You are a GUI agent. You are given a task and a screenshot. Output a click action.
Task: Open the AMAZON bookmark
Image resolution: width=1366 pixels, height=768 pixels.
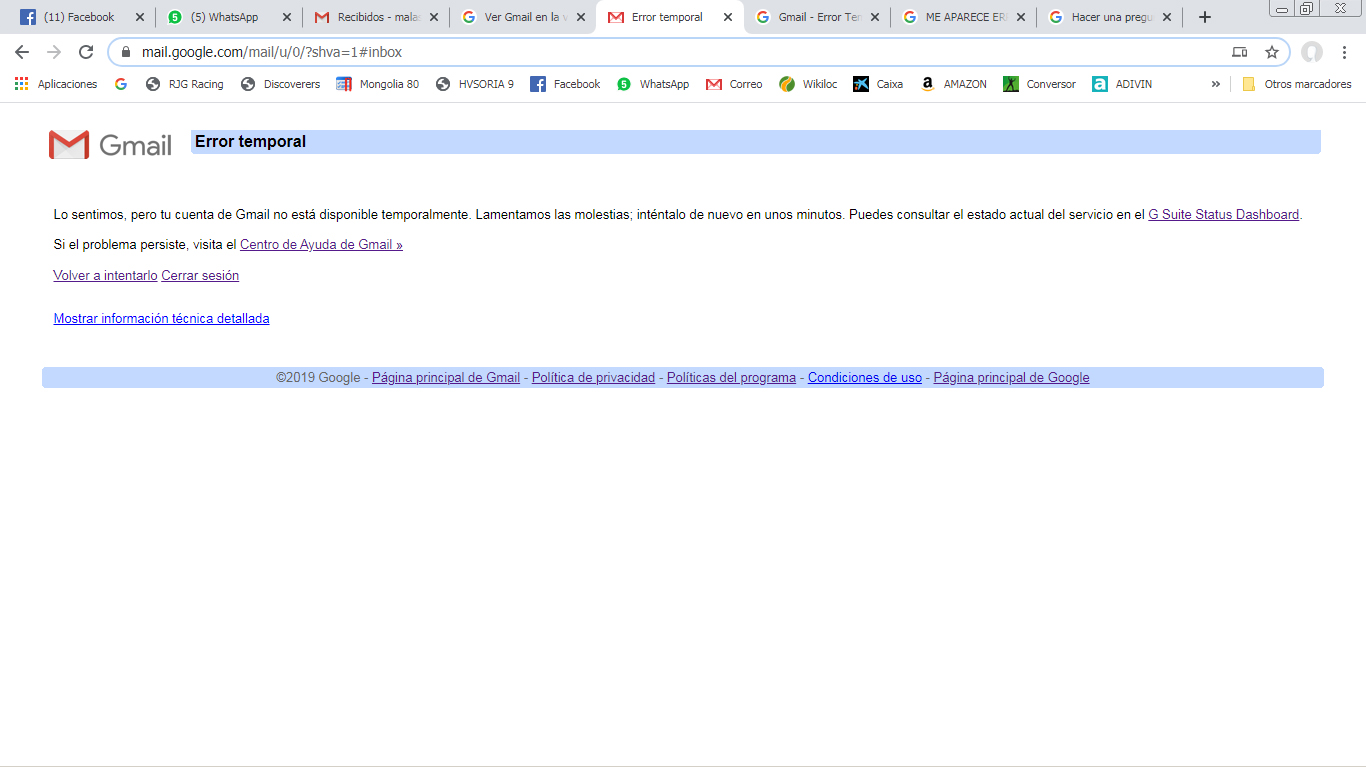953,84
